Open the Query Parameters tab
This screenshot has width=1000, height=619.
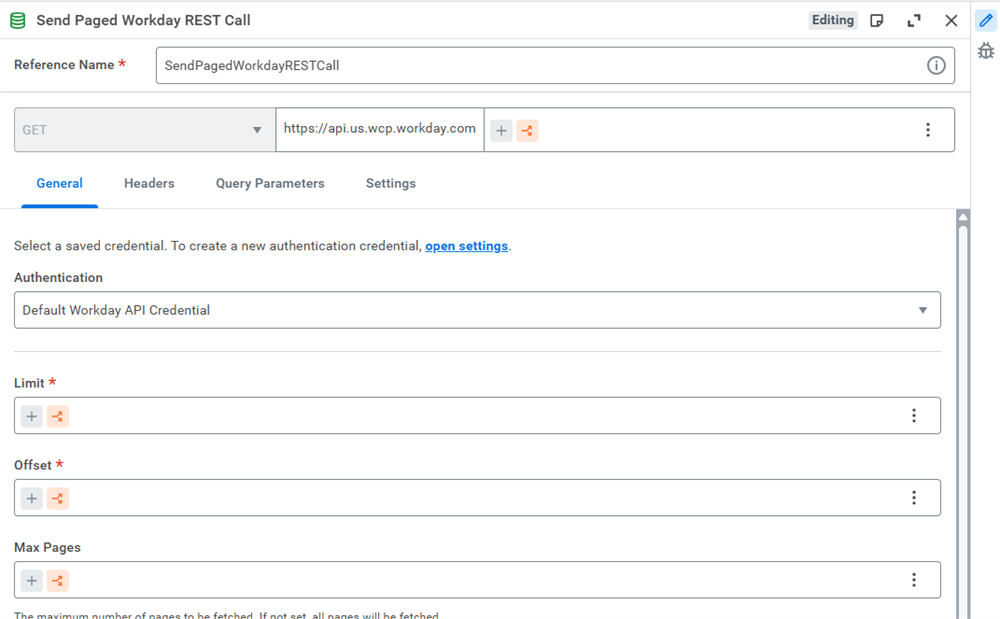pyautogui.click(x=270, y=184)
